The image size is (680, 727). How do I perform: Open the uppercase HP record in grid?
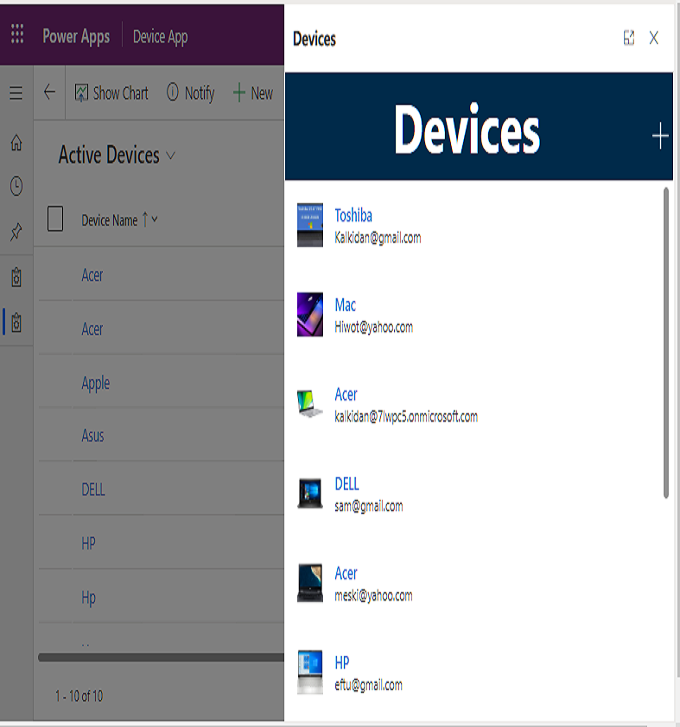pyautogui.click(x=89, y=543)
